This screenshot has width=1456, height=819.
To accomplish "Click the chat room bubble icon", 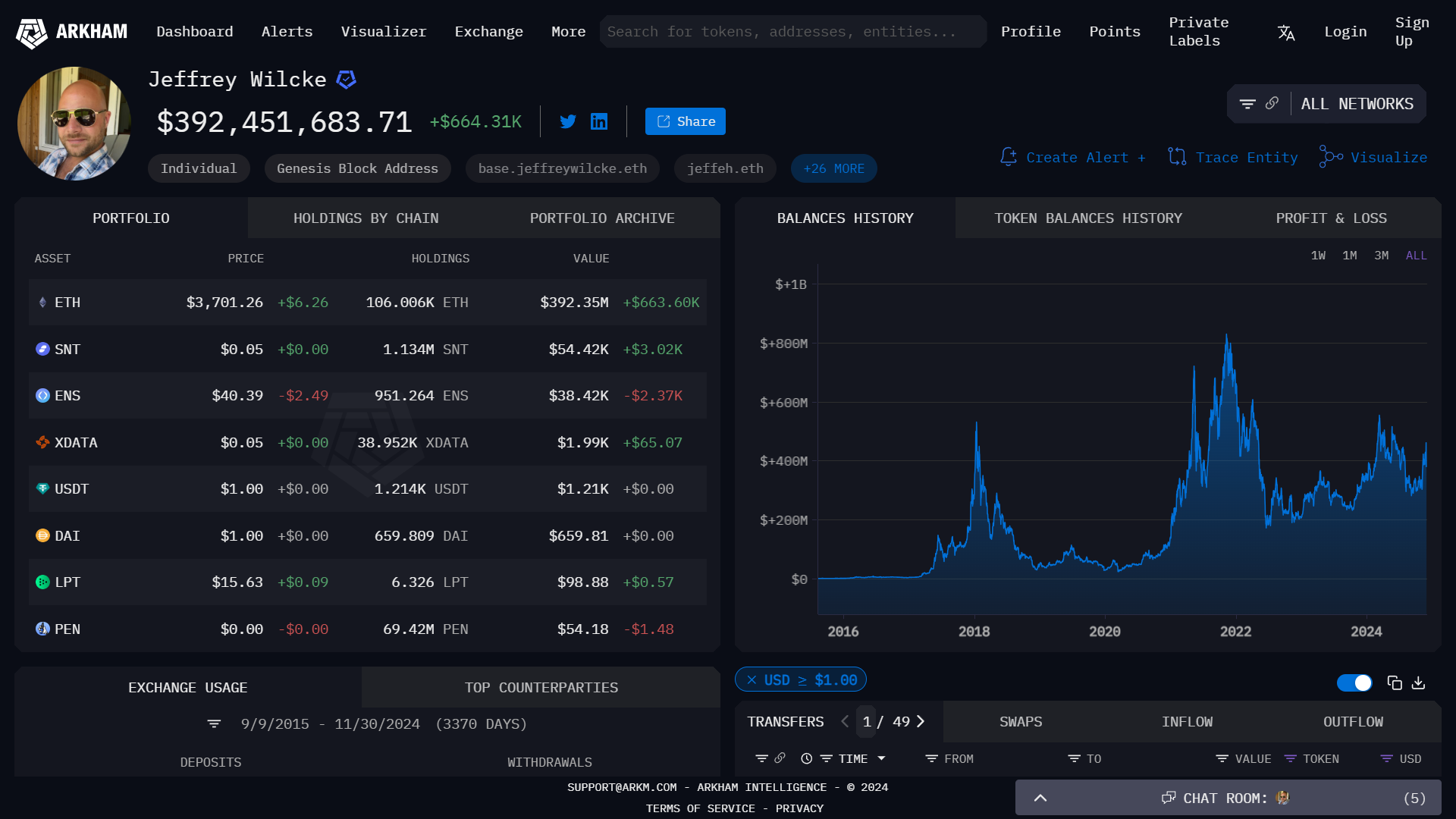I will [1169, 798].
